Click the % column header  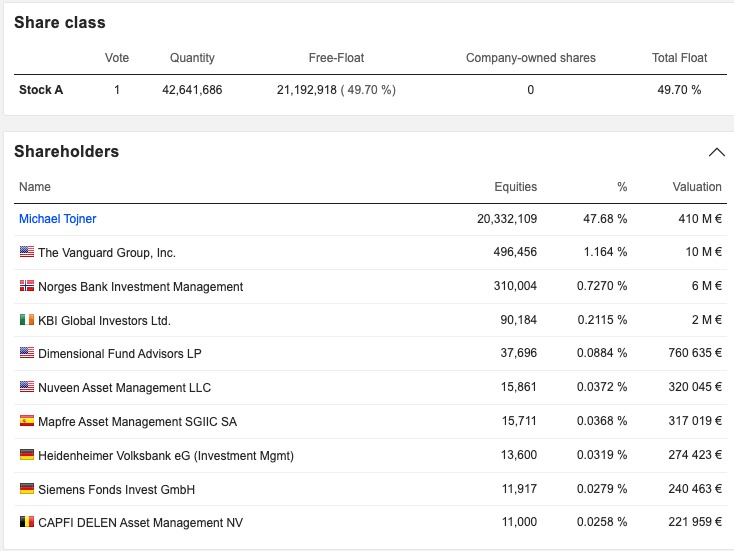(x=622, y=187)
